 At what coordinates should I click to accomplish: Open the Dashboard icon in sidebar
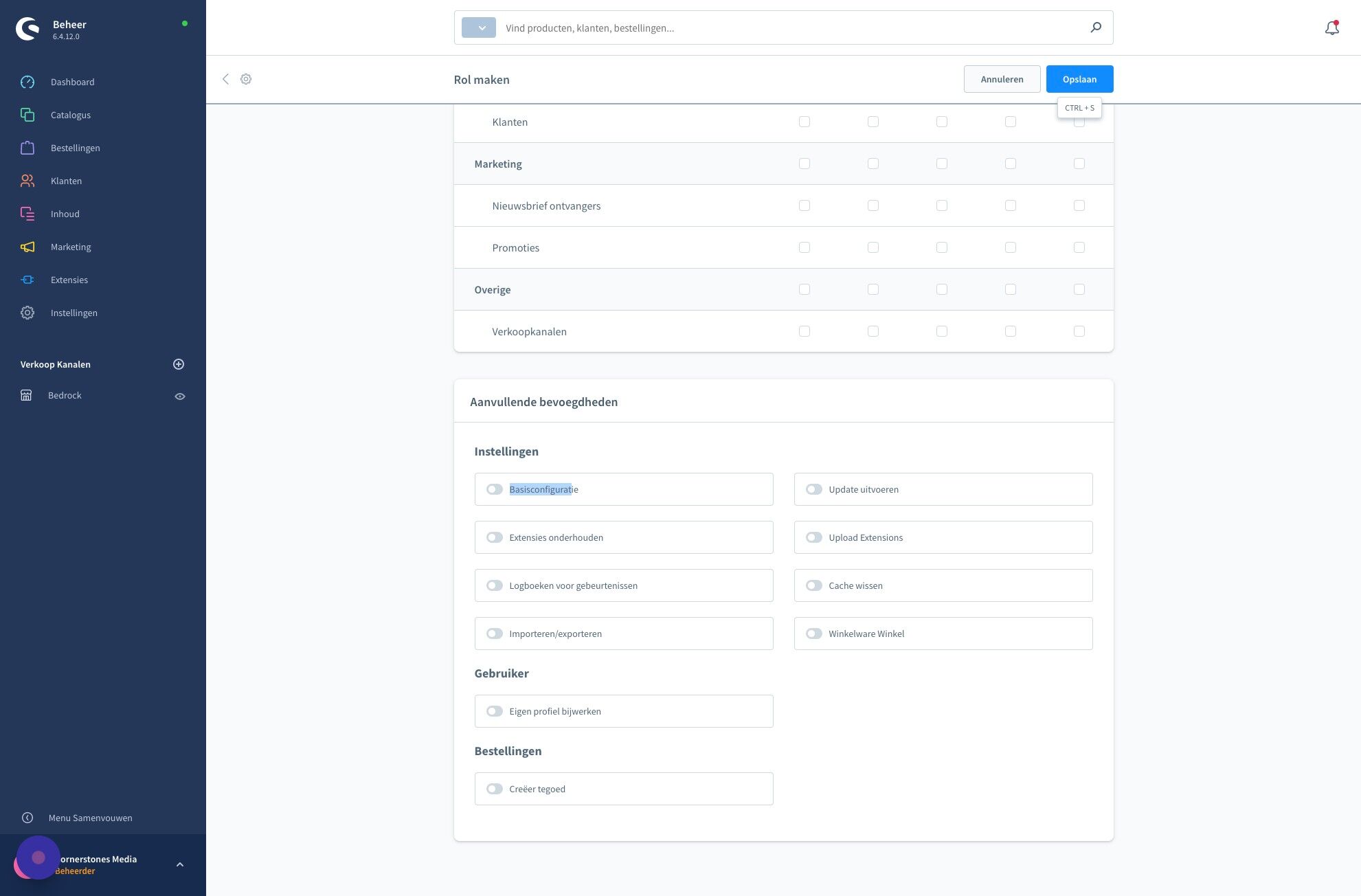27,82
